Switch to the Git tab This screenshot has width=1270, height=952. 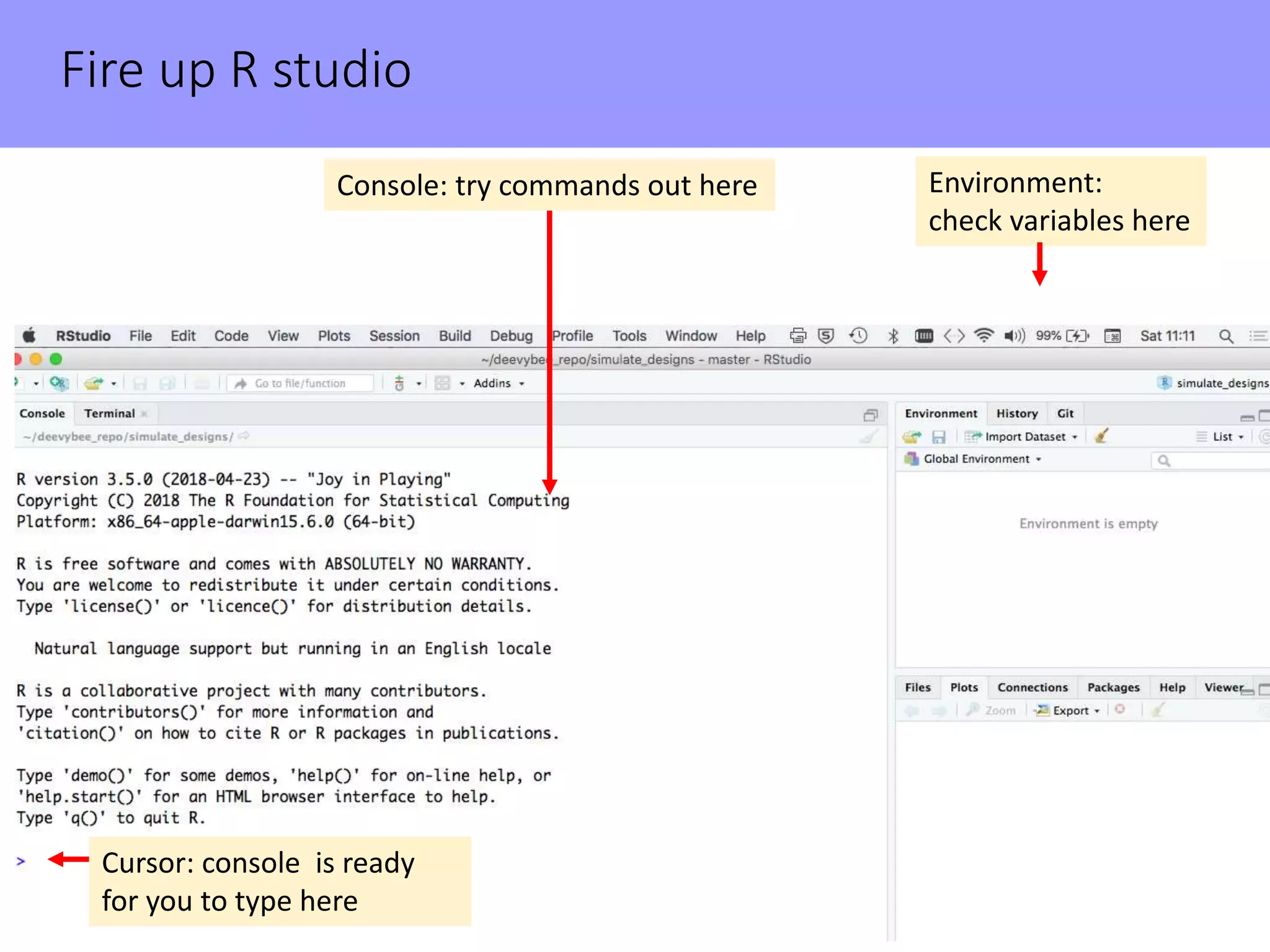coord(1065,414)
